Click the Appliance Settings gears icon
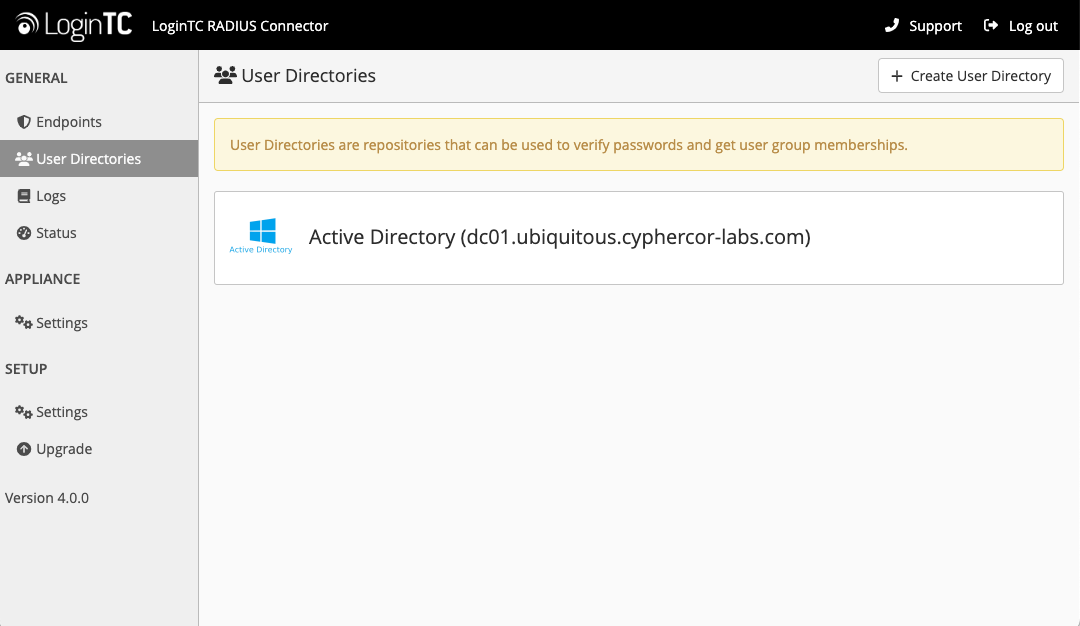Screen dimensions: 1080x626 (x=23, y=323)
